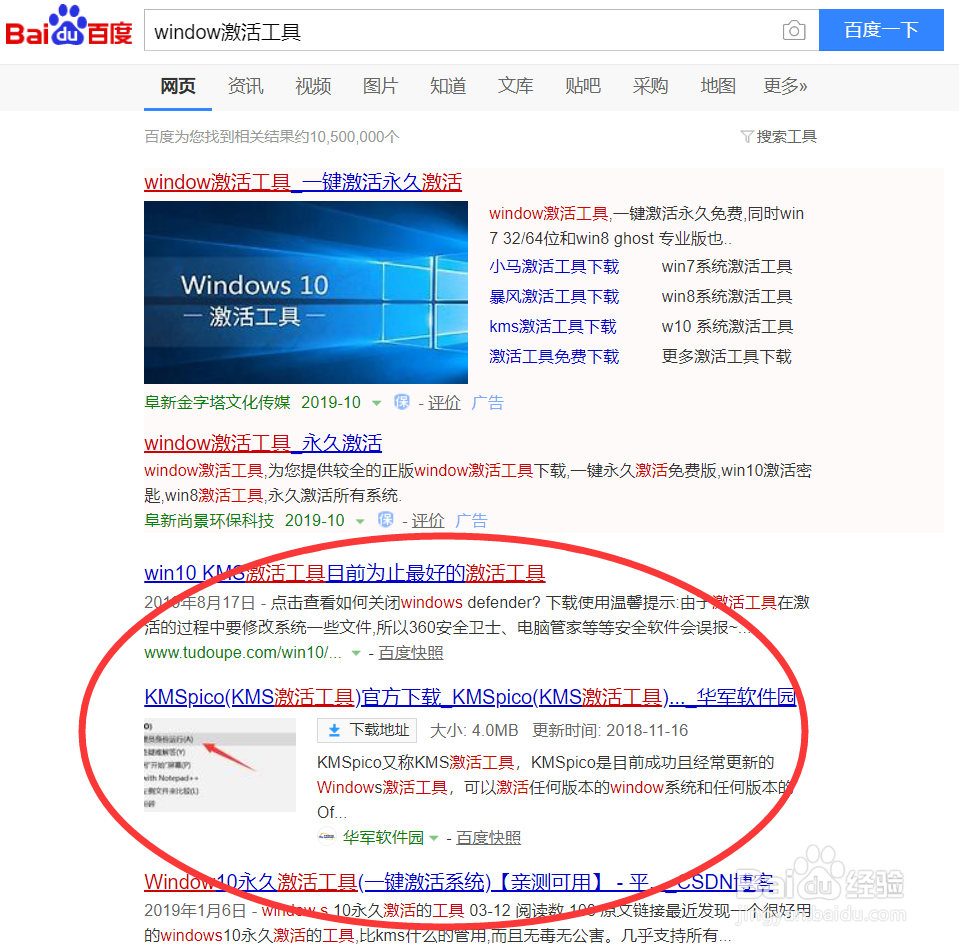The width and height of the screenshot is (959, 947).
Task: Click the Baidu logo
Action: click(68, 27)
